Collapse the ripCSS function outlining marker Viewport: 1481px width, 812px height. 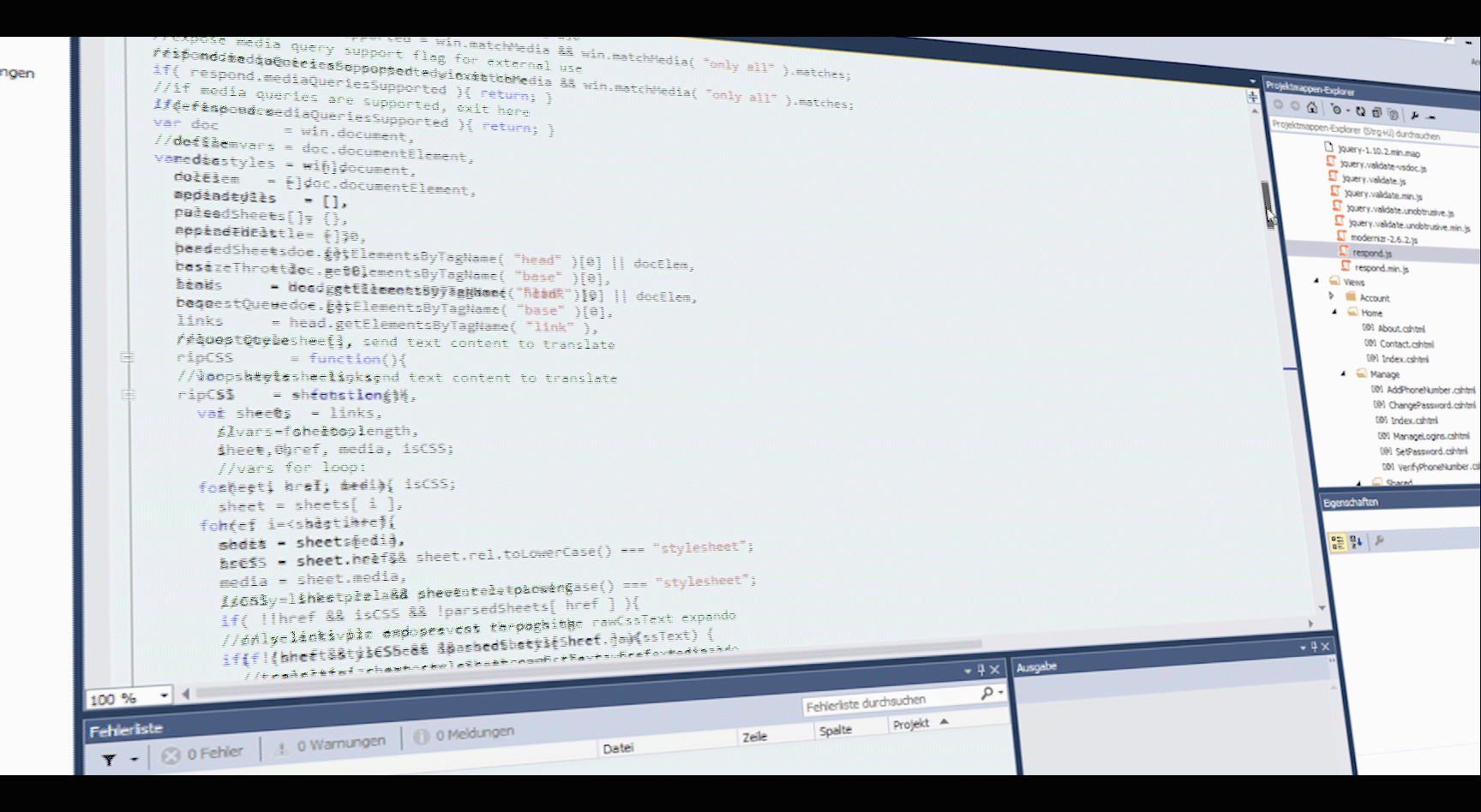click(x=126, y=357)
